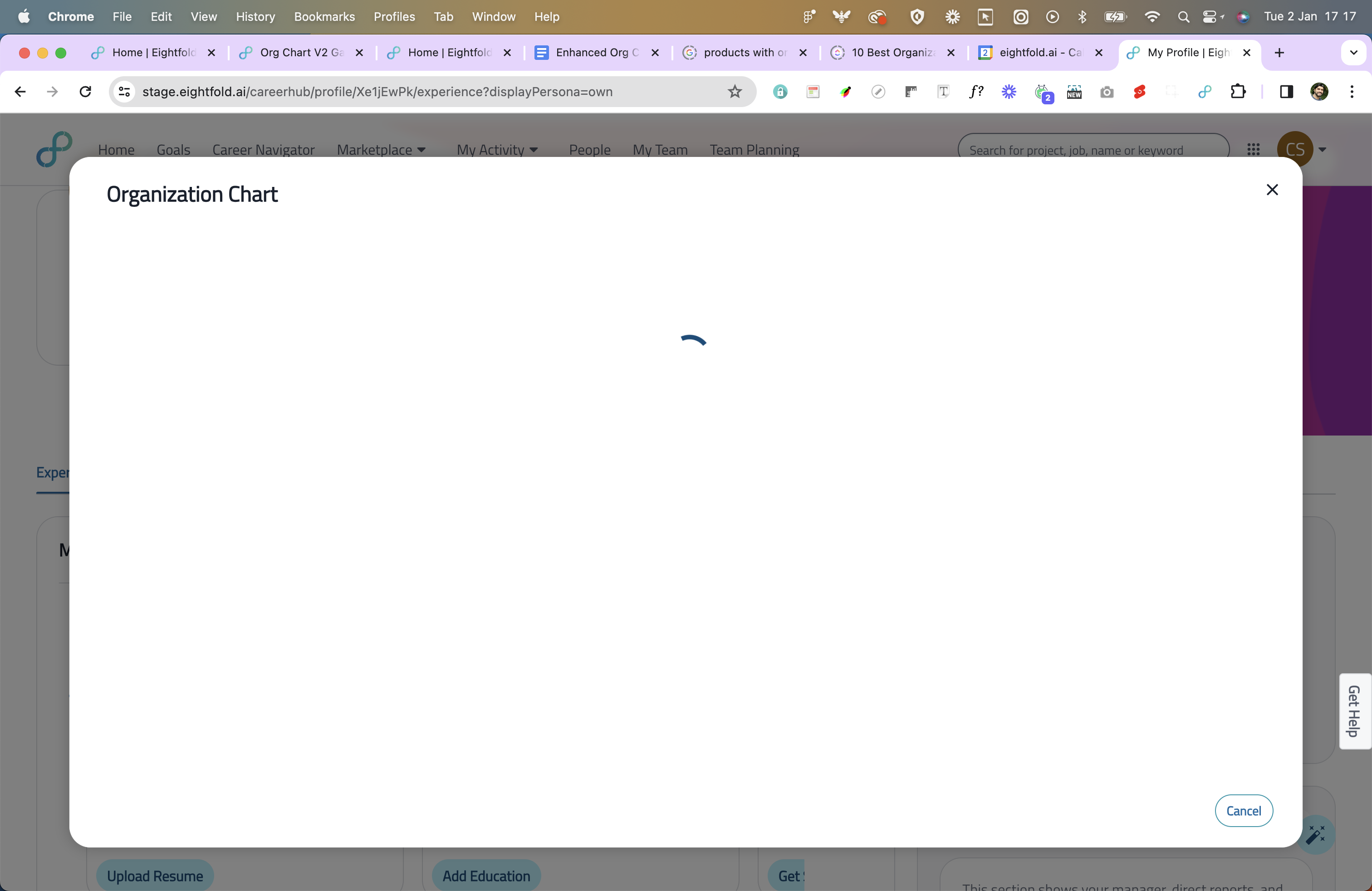Open tab search dropdown arrow
Screen dimensions: 1372x891
(x=1353, y=53)
